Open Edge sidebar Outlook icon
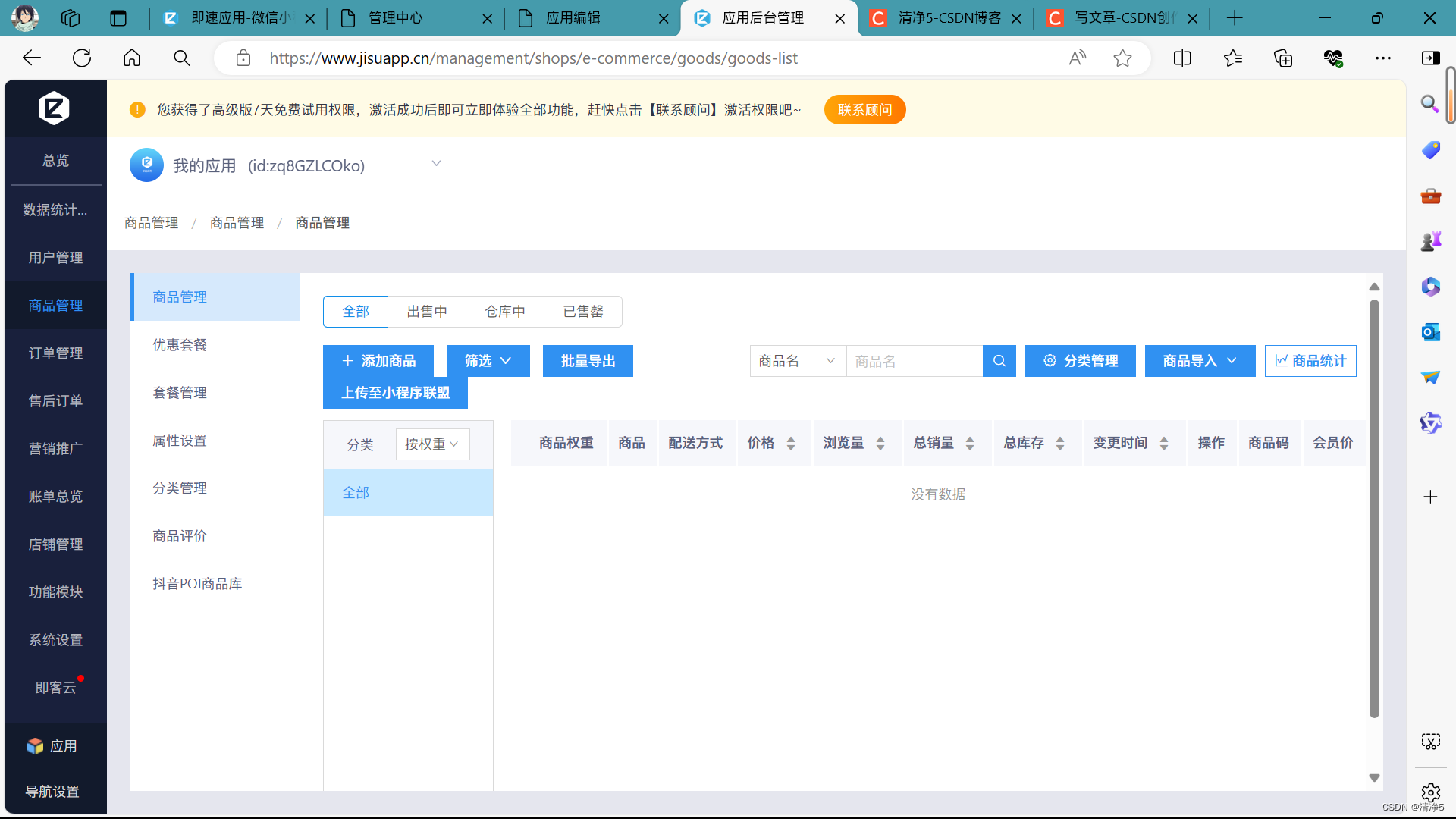The width and height of the screenshot is (1456, 819). (x=1430, y=332)
